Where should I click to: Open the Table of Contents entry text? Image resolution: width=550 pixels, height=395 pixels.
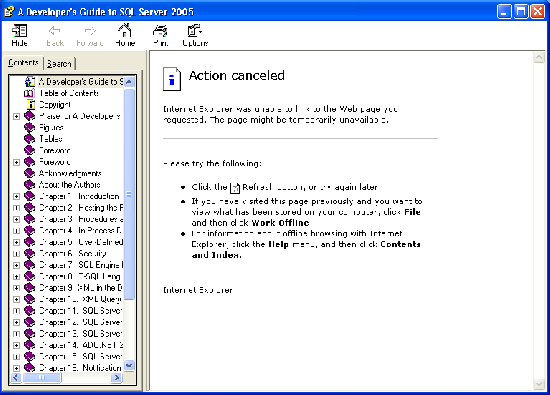69,93
